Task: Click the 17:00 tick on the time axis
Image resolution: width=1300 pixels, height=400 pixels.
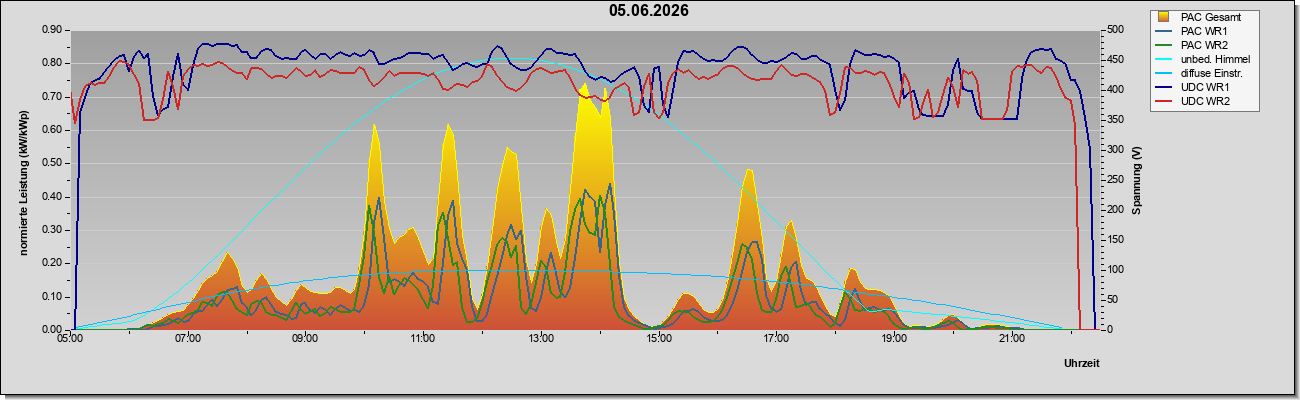Action: 777,339
